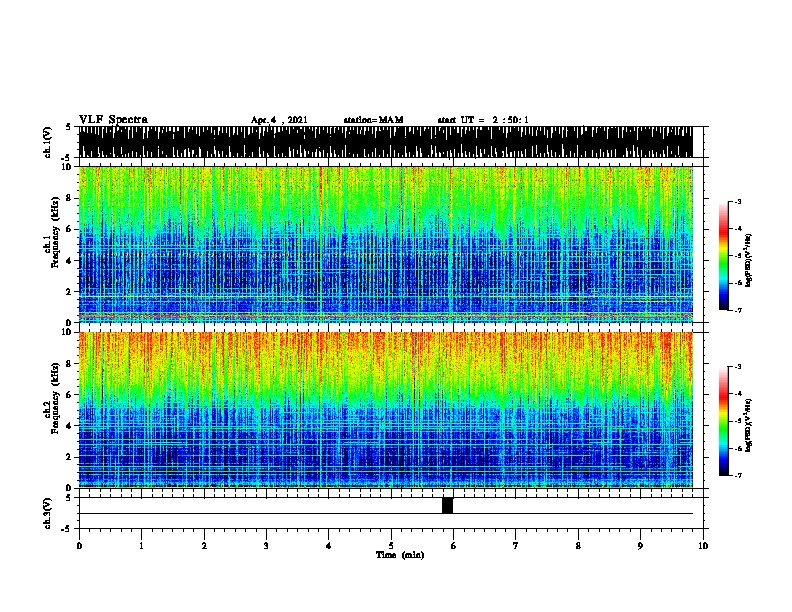792x612 pixels.
Task: Click time axis tick label "9"
Action: [640, 545]
